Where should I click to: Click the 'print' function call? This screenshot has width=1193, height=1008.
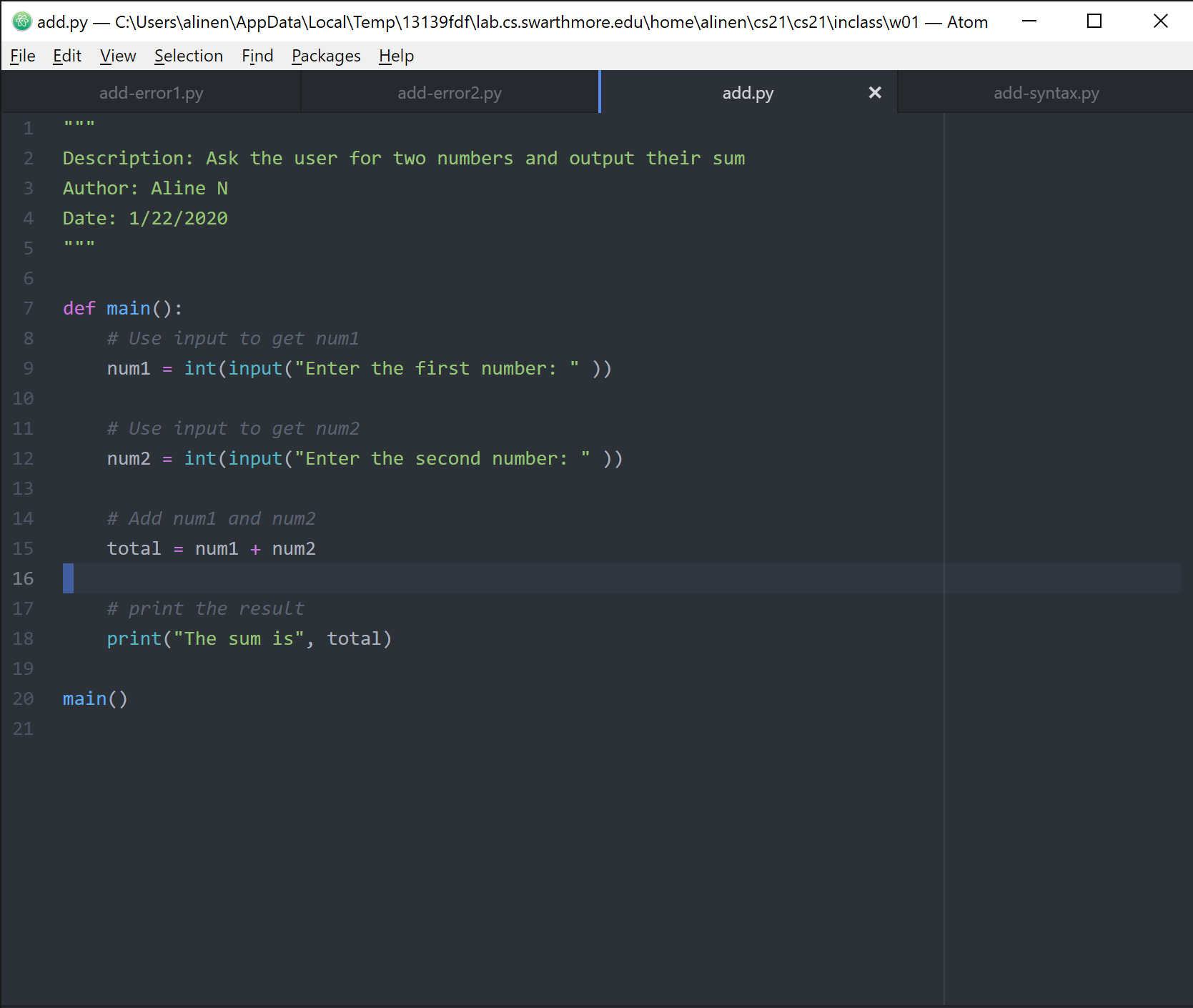[134, 639]
